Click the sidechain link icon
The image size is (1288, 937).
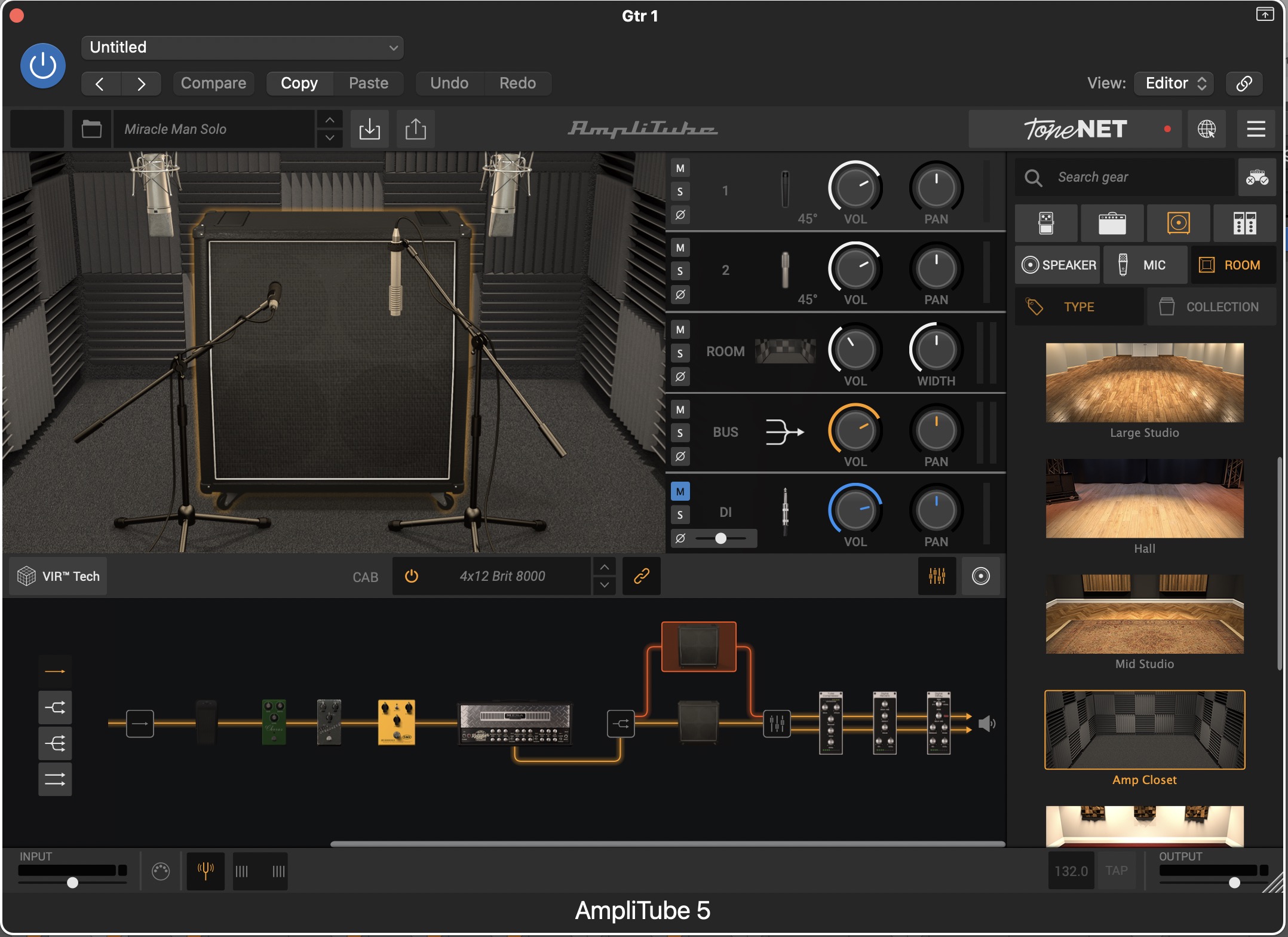pos(1244,84)
